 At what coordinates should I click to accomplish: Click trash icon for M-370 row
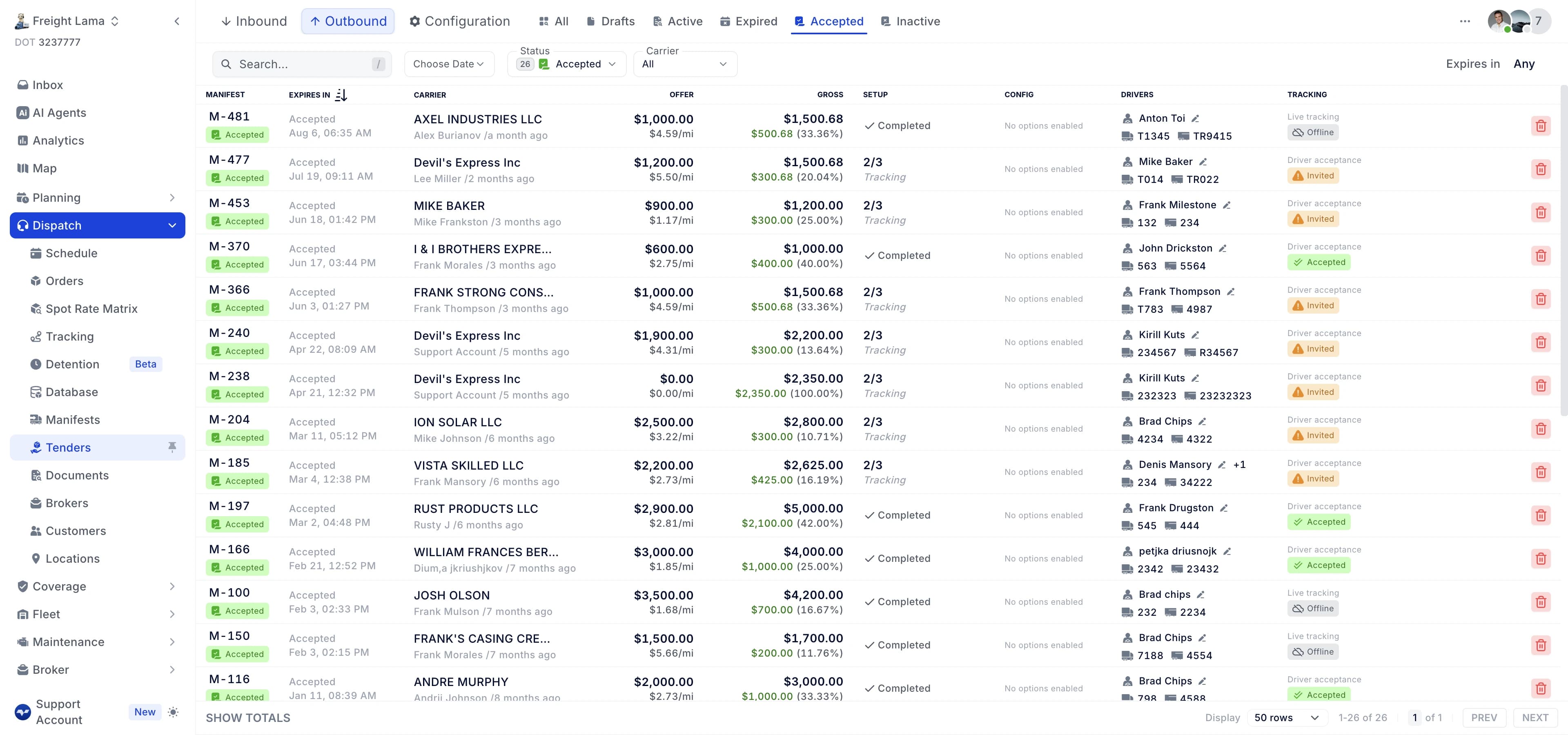coord(1541,256)
